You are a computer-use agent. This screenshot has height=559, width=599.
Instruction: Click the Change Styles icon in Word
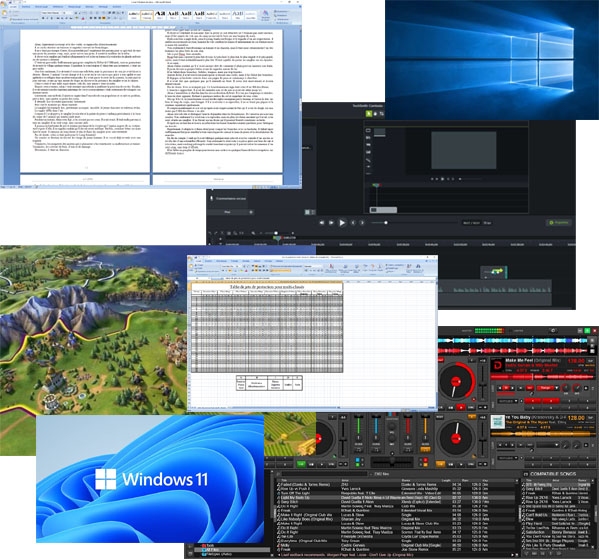pos(265,15)
